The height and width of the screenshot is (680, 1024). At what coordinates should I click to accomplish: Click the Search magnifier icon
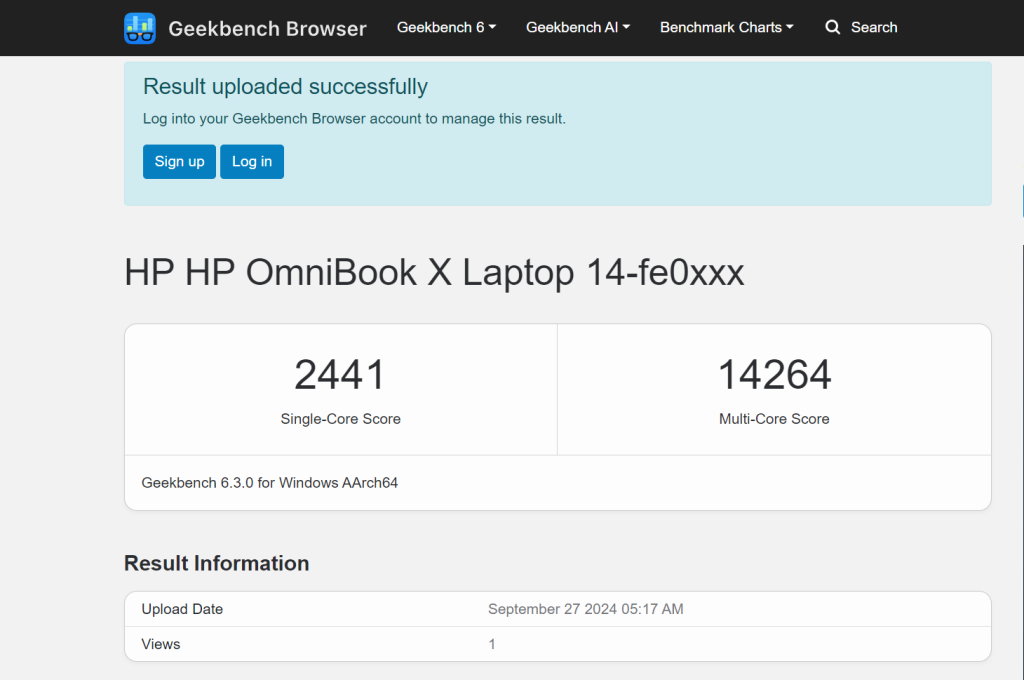click(x=833, y=27)
